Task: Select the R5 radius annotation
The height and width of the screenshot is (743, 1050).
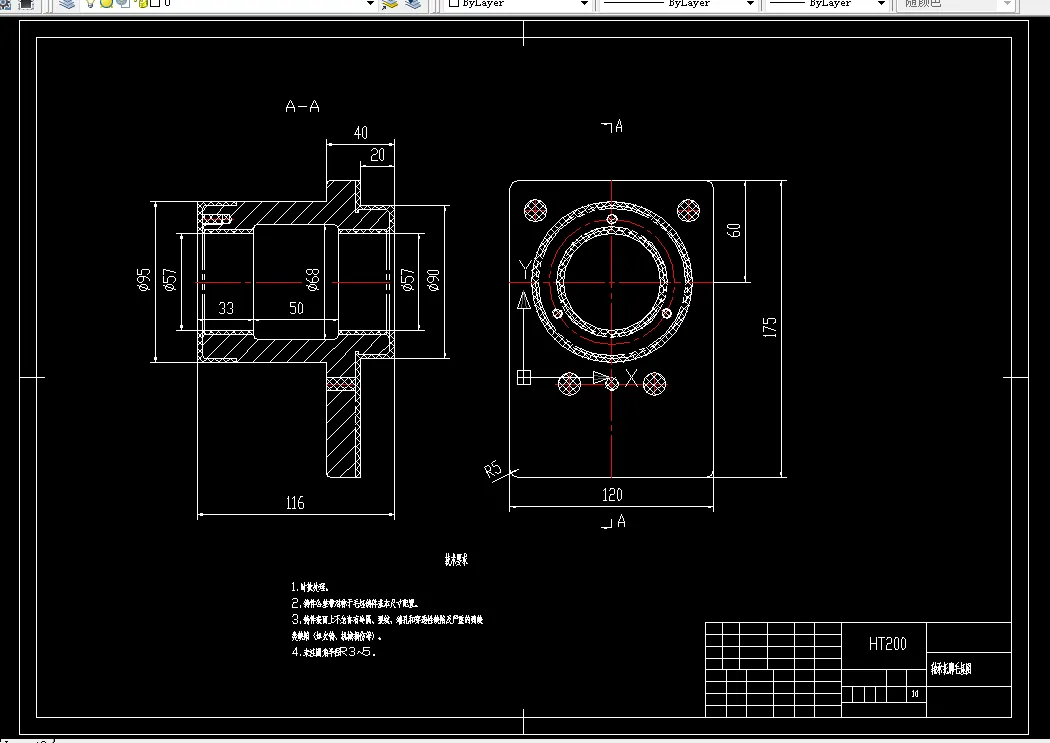Action: point(492,470)
